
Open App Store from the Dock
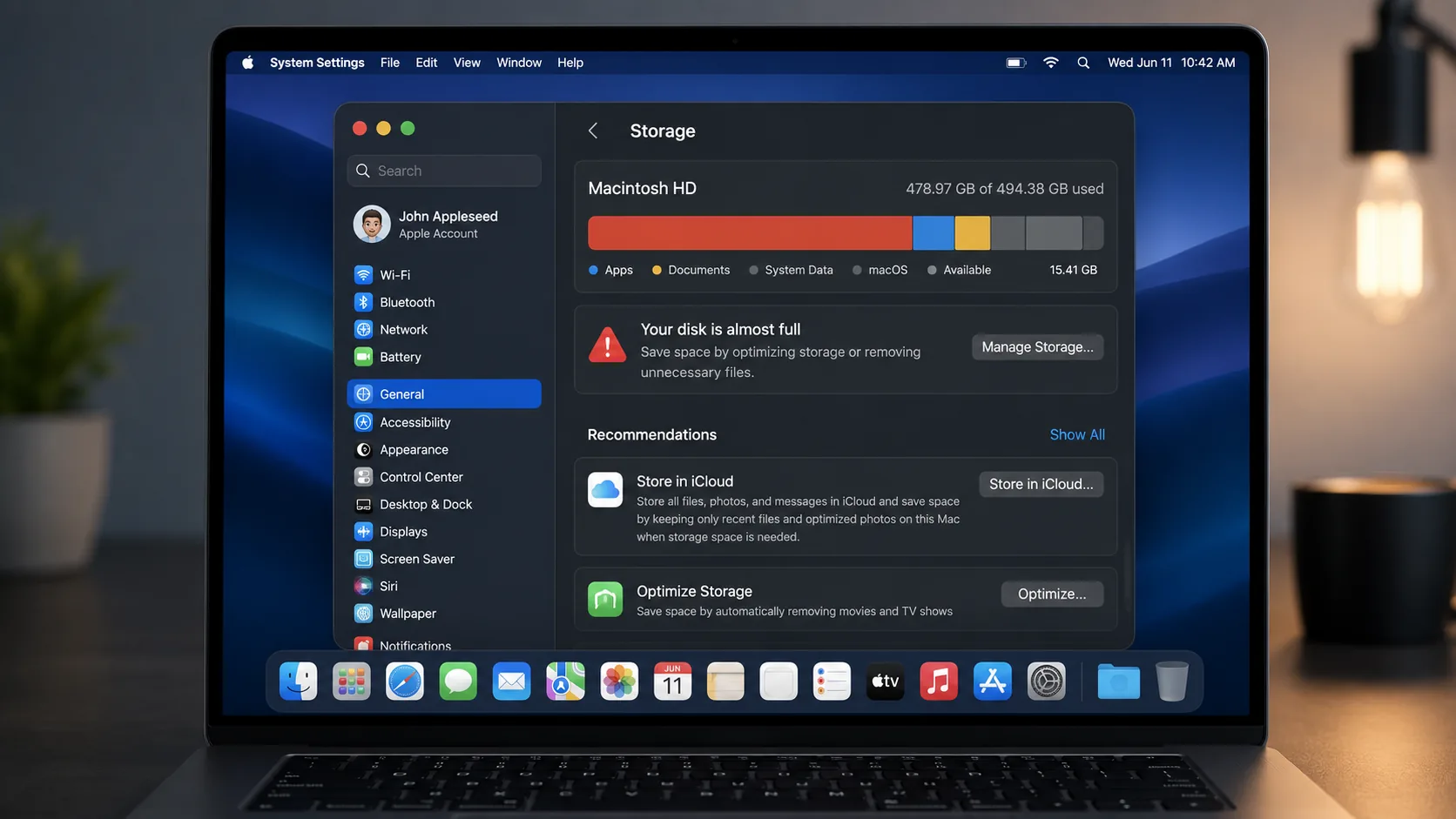pyautogui.click(x=993, y=681)
